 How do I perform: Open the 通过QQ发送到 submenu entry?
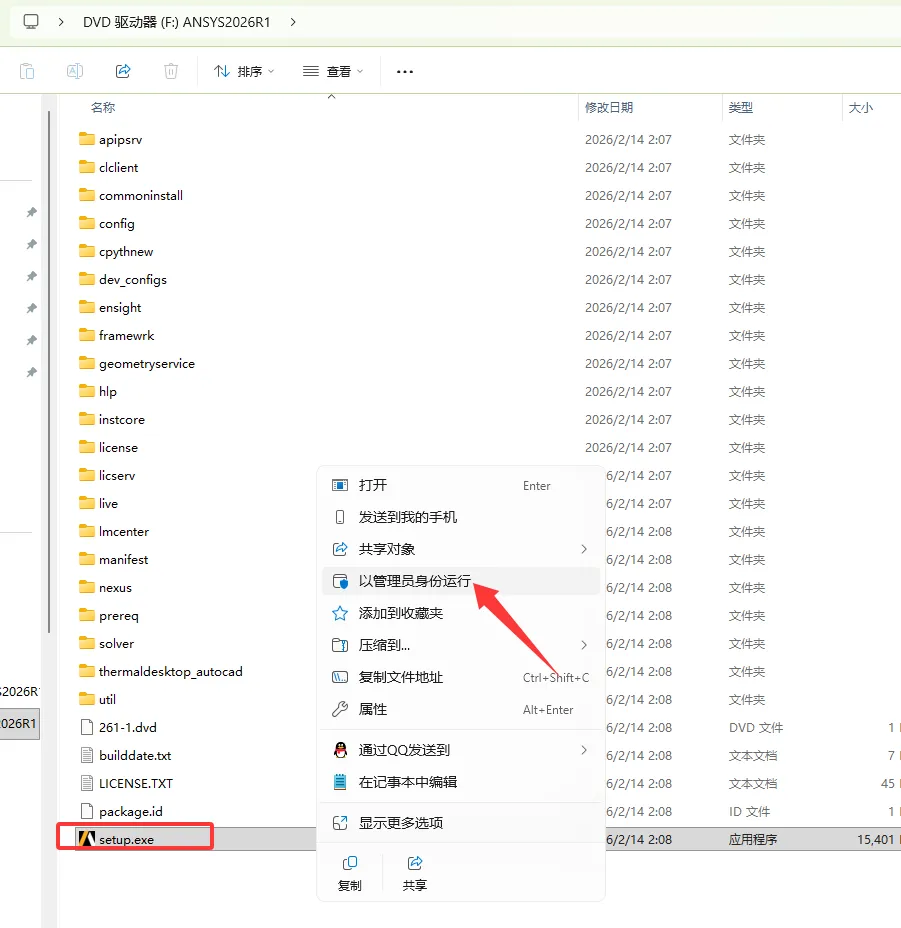click(x=461, y=750)
